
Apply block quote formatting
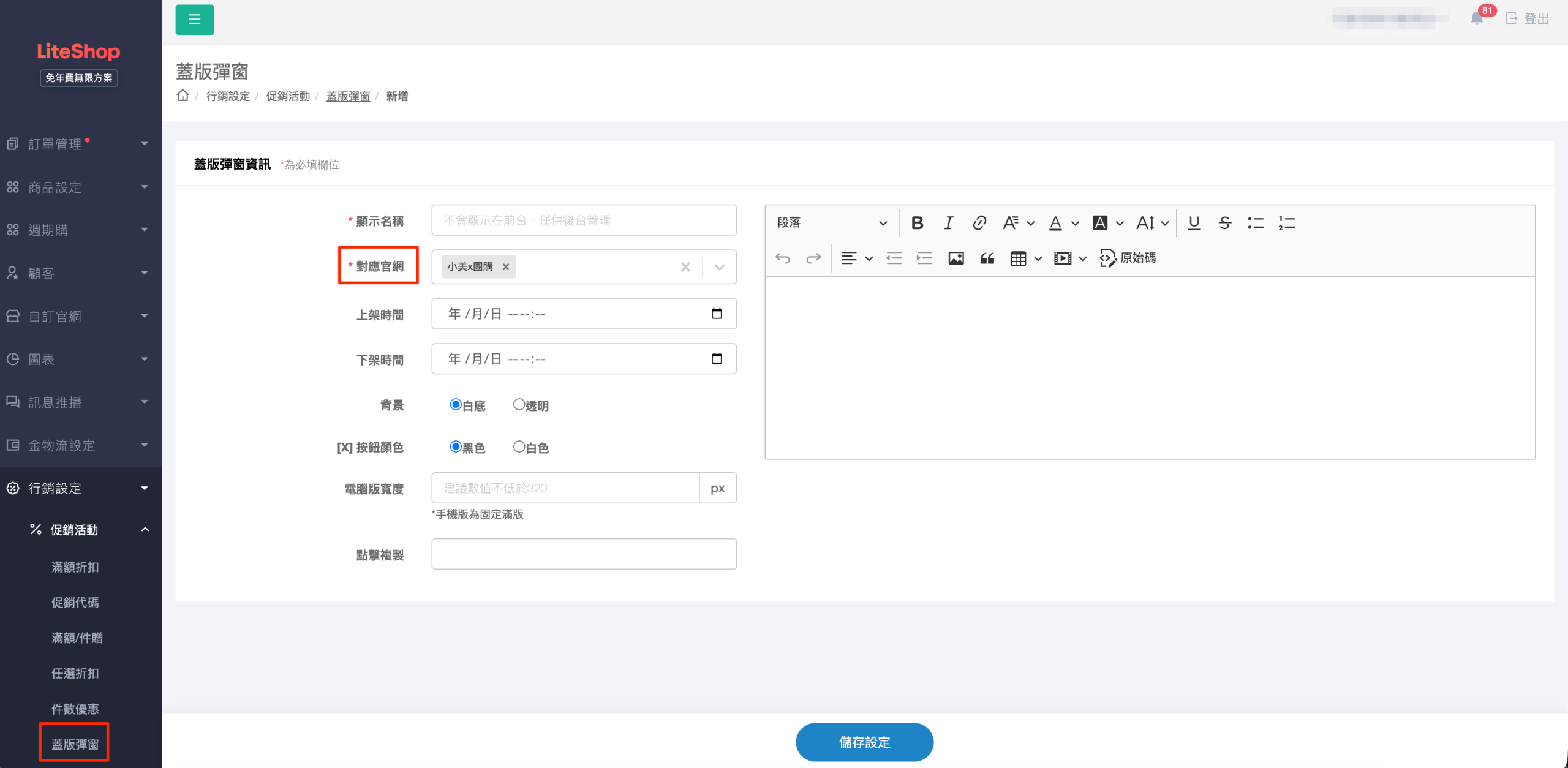(987, 258)
